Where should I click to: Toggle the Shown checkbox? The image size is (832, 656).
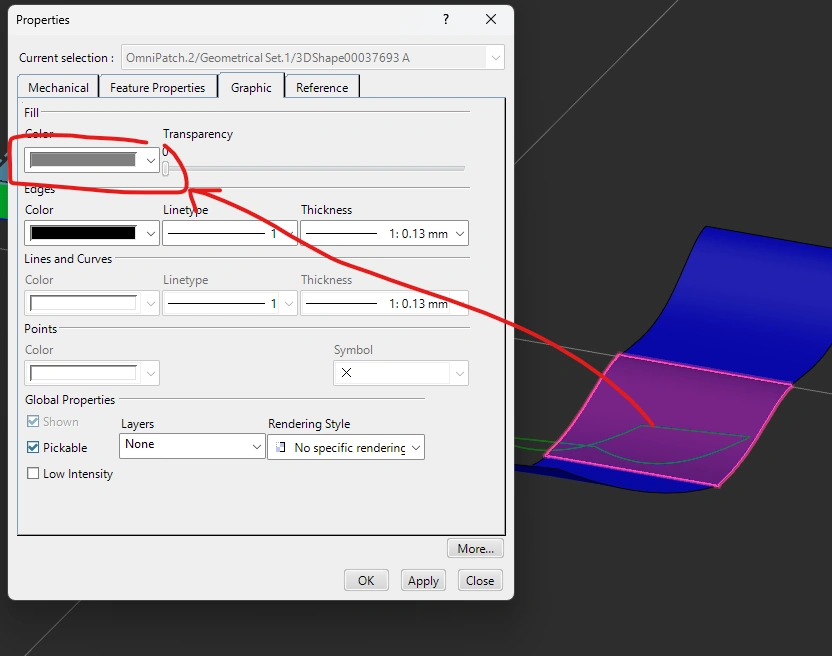coord(33,421)
